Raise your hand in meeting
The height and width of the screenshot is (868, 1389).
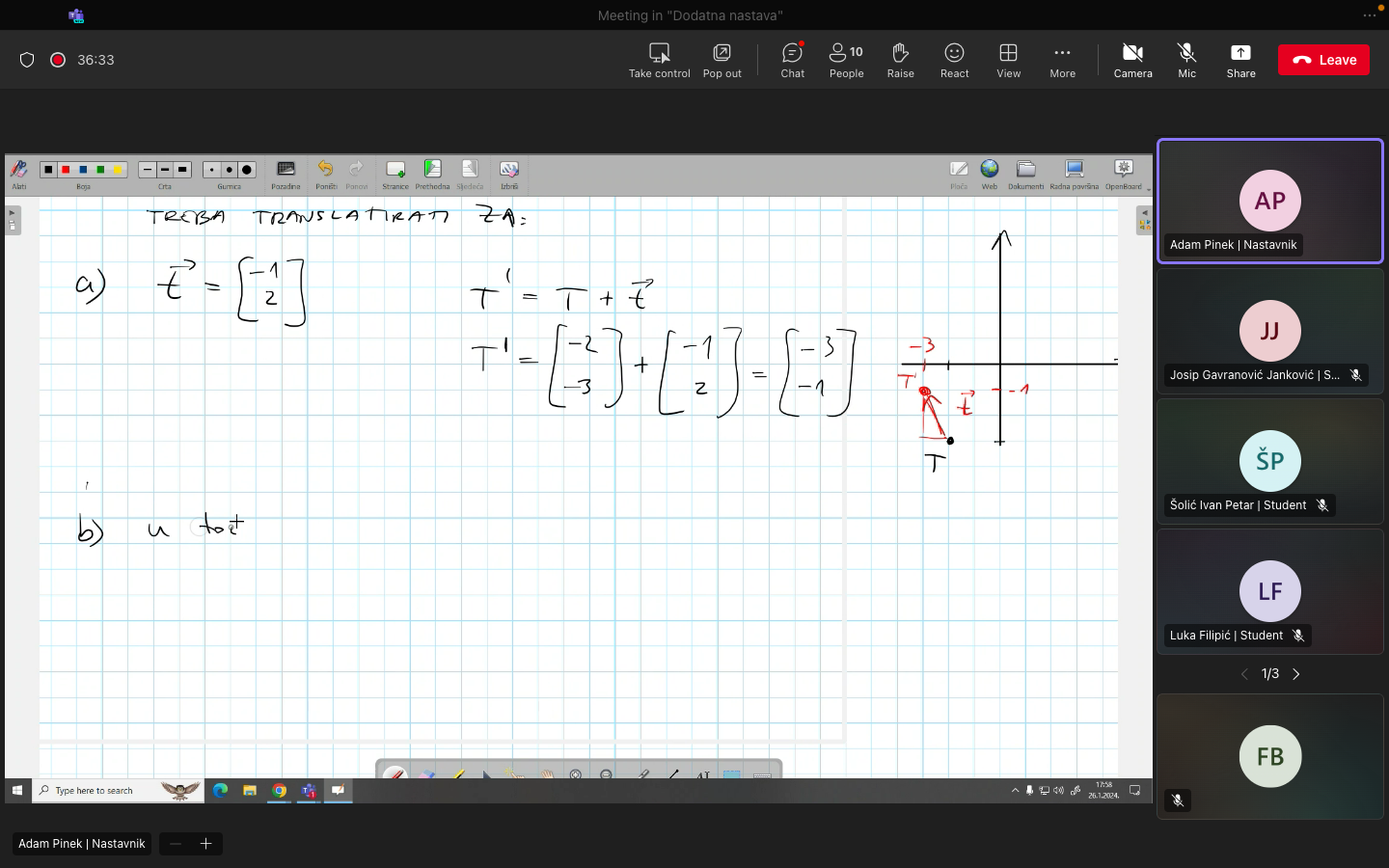click(x=901, y=60)
